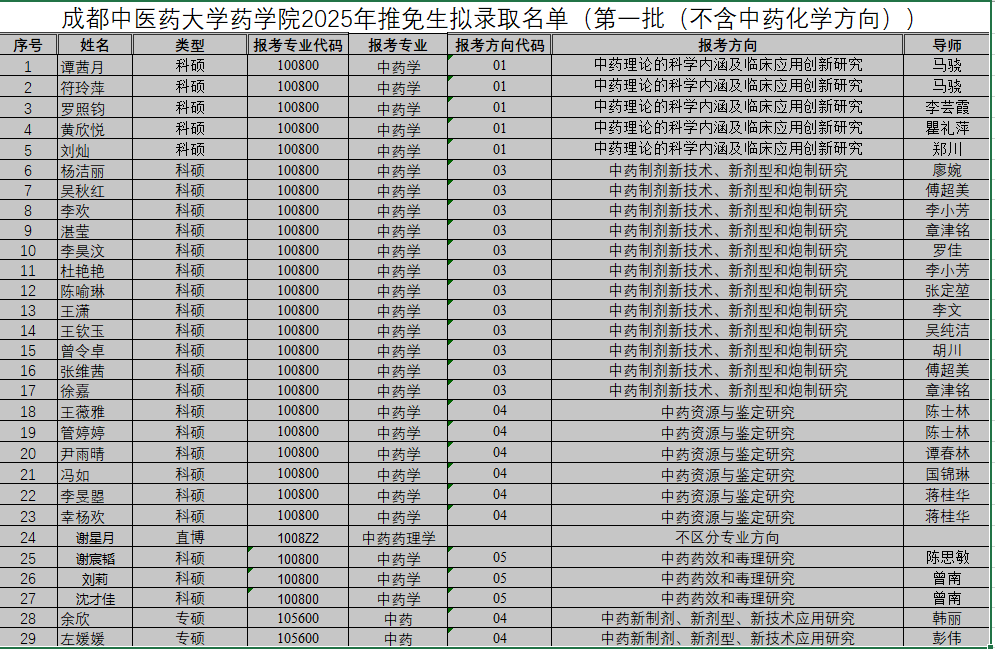This screenshot has height=649, width=995.
Task: Select the name cell 谢星月
Action: 95,537
